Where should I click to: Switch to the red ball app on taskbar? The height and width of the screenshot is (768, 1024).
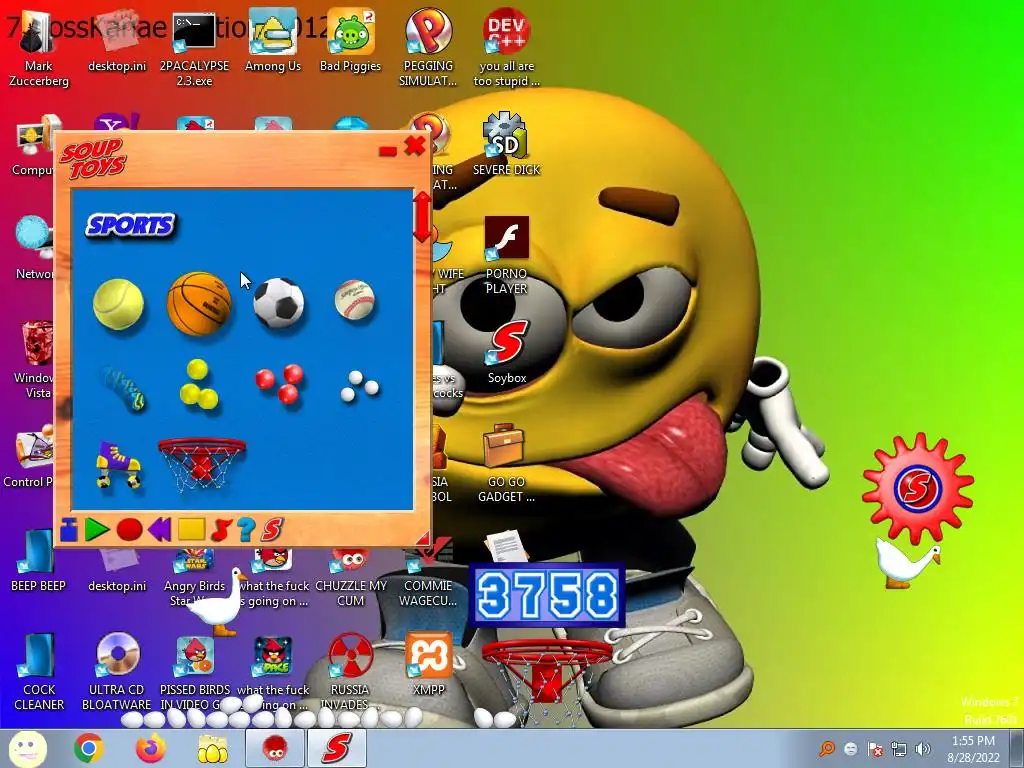[x=274, y=748]
